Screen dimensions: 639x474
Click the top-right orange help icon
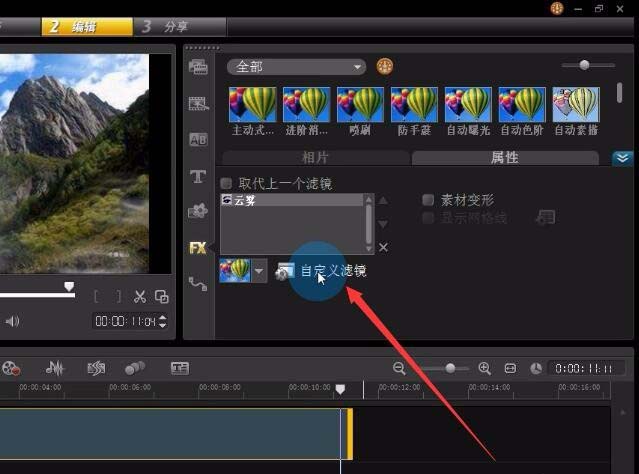pyautogui.click(x=557, y=8)
